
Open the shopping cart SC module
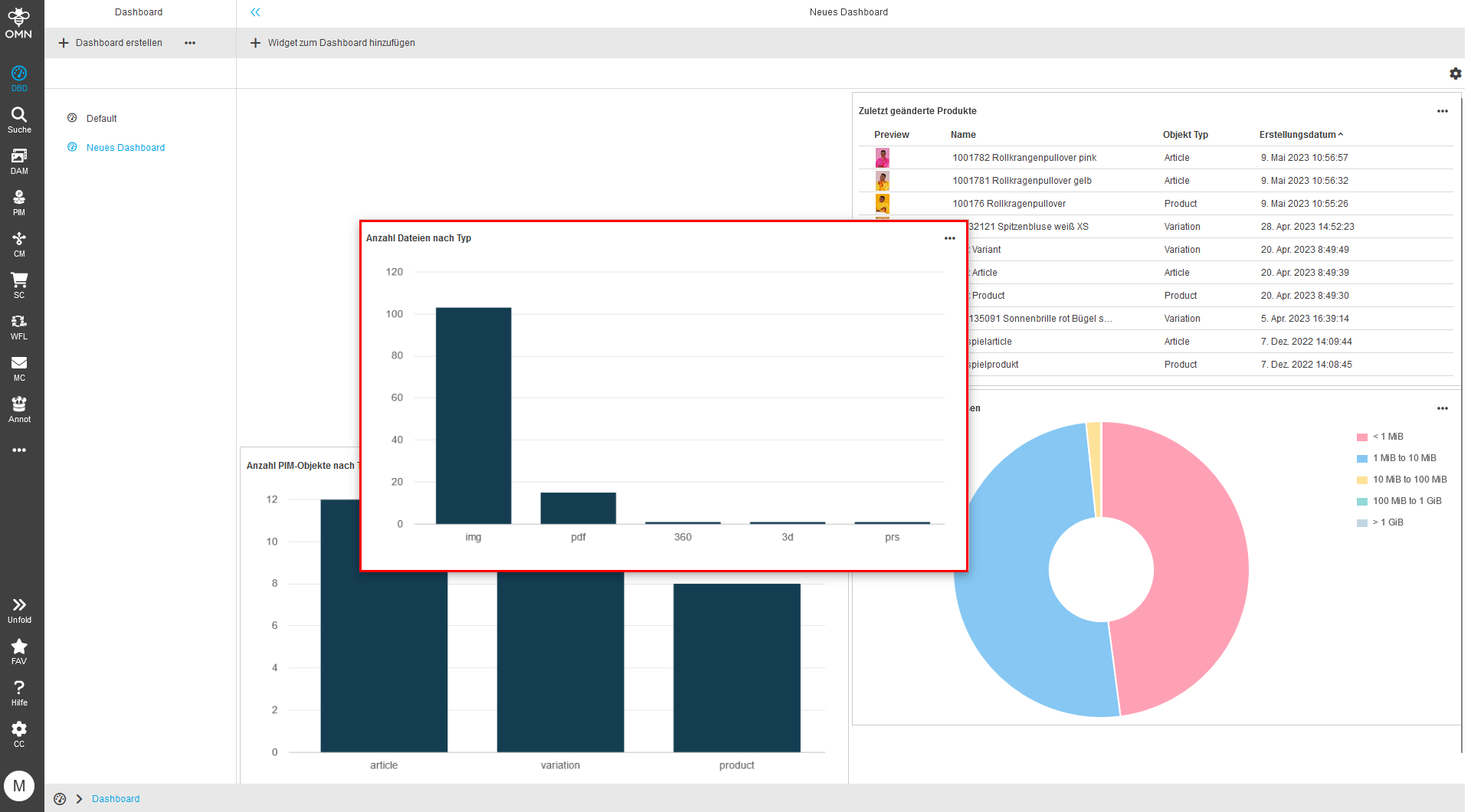click(x=19, y=285)
